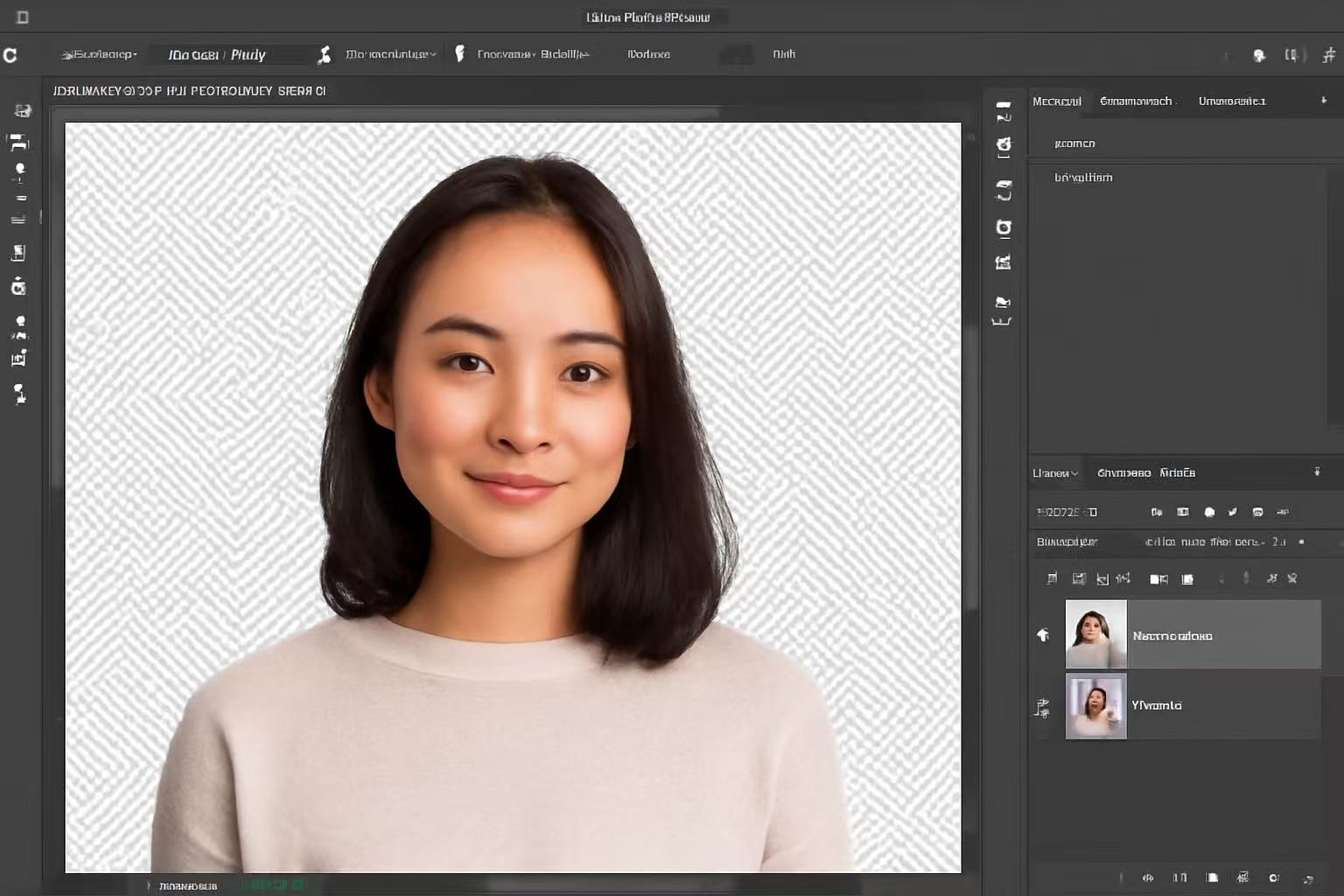1344x896 pixels.
Task: Open the top right panel's menu arrow
Action: (x=1323, y=101)
